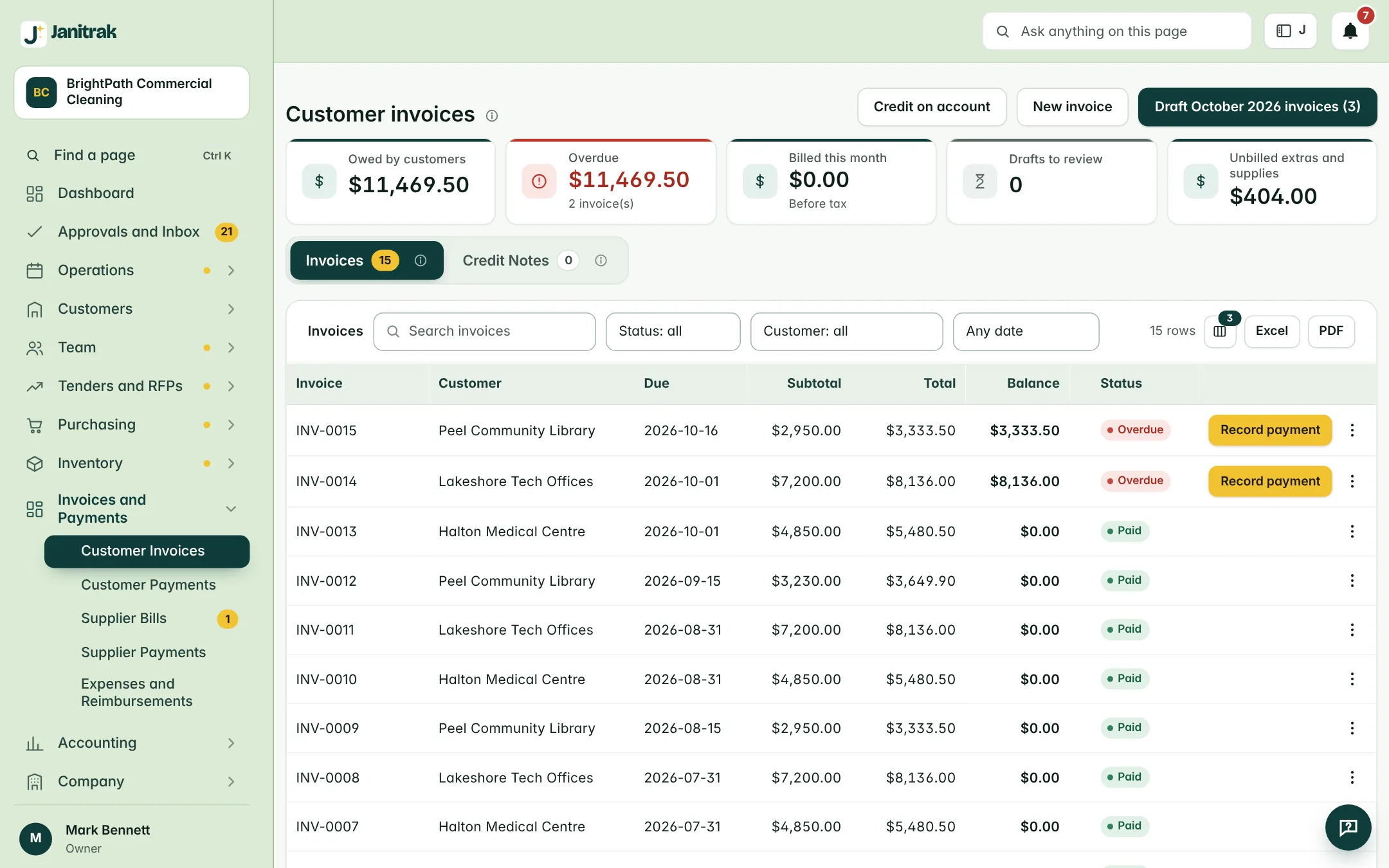Open Approvals and Inbox

[132, 232]
